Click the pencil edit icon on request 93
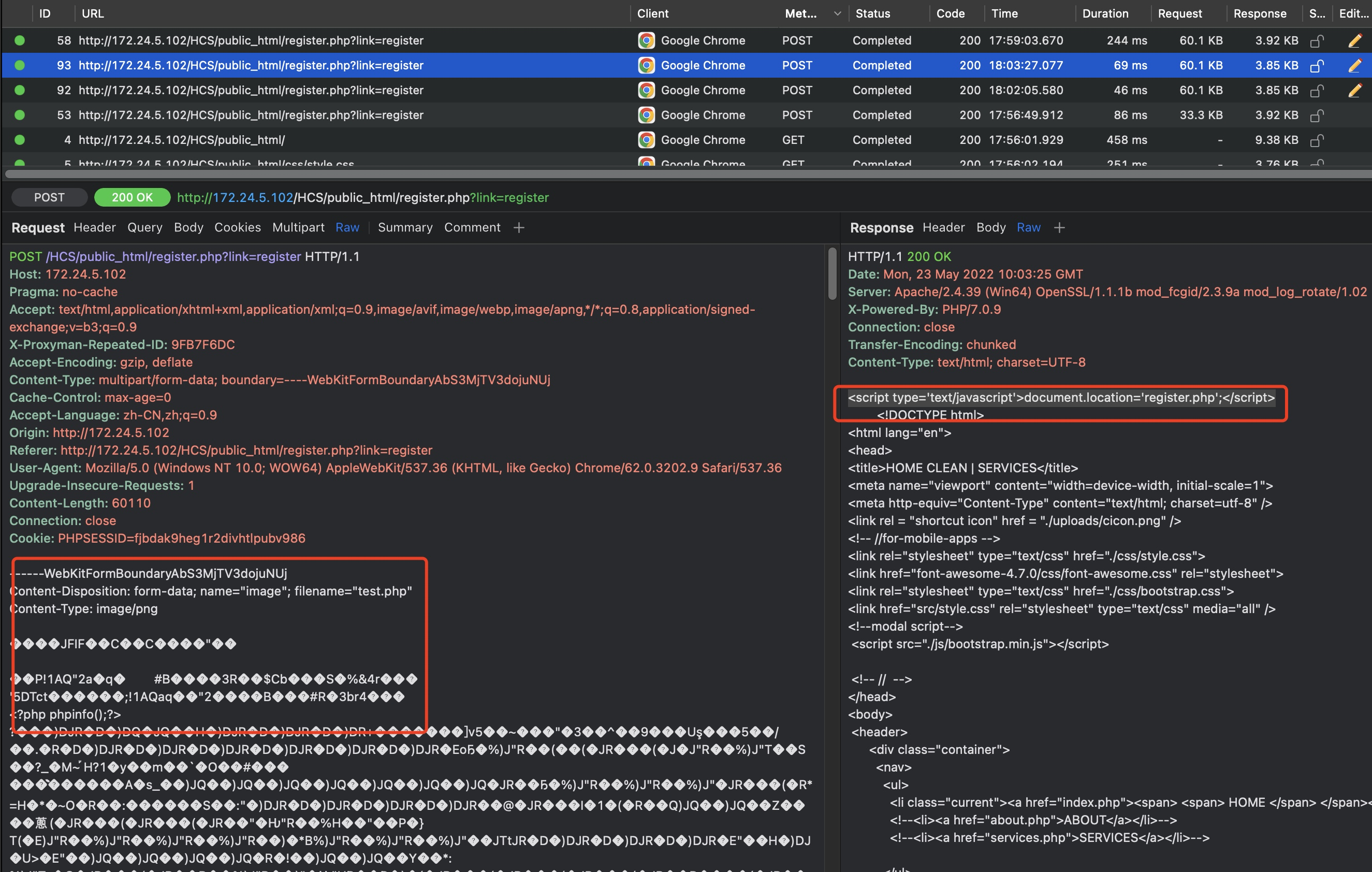The width and height of the screenshot is (1372, 872). [x=1355, y=66]
